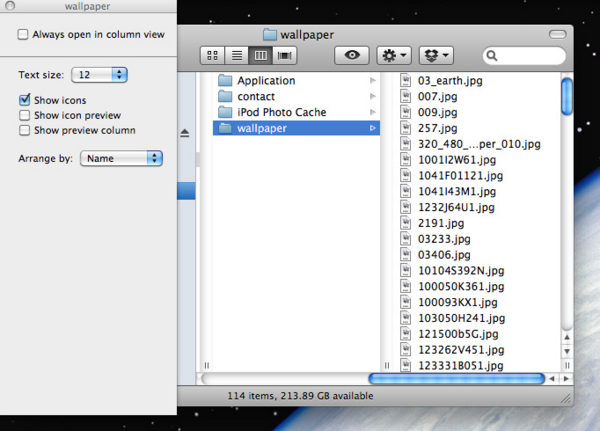
Task: Click the file icon for 03_earth.jpg
Action: pyautogui.click(x=405, y=80)
